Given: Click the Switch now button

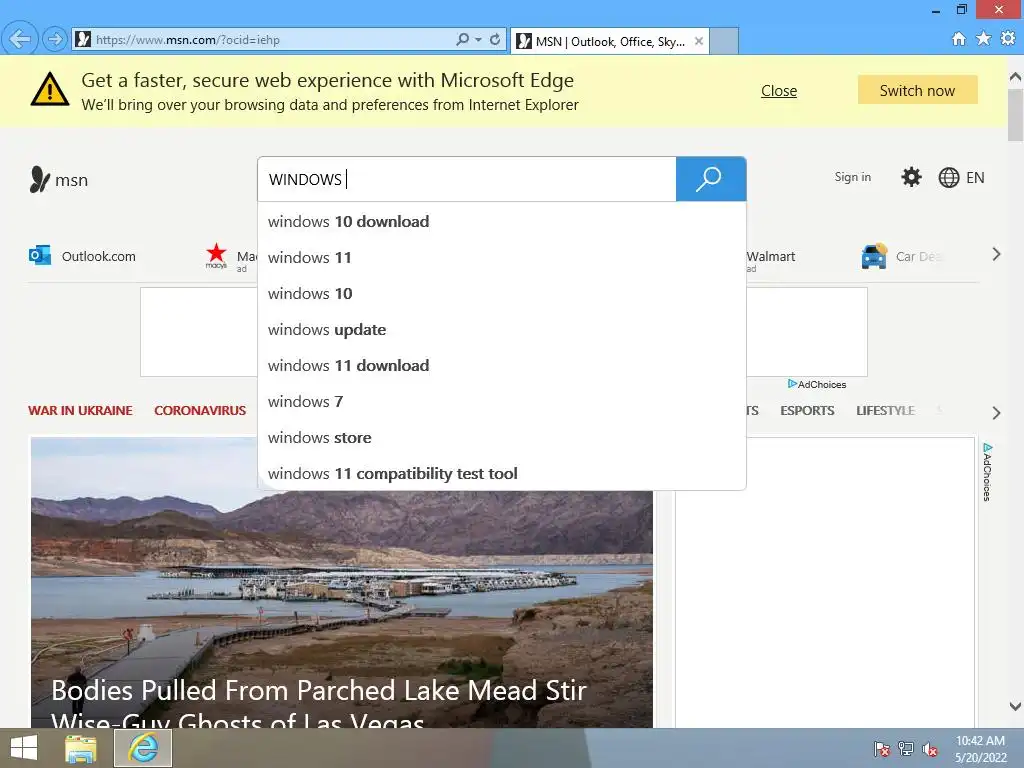Looking at the screenshot, I should click(x=918, y=90).
